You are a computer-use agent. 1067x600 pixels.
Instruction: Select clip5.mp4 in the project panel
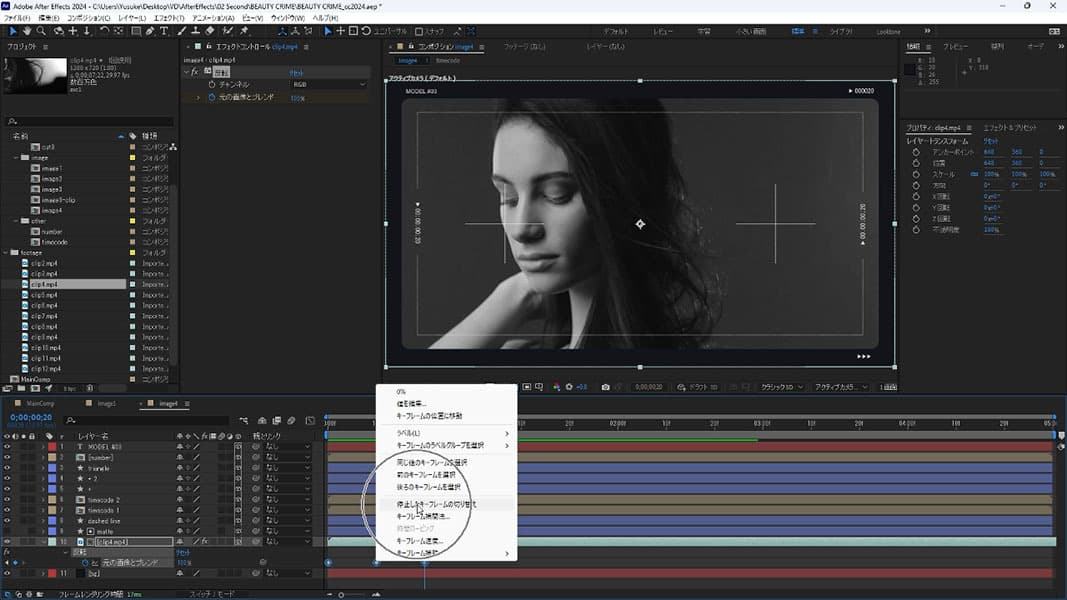click(x=43, y=295)
